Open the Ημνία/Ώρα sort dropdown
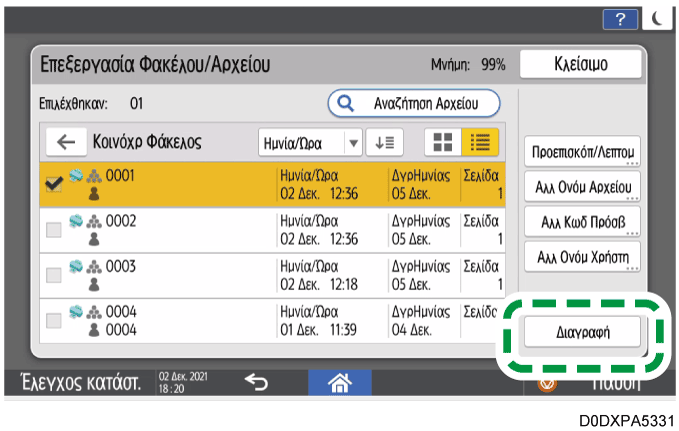 310,142
